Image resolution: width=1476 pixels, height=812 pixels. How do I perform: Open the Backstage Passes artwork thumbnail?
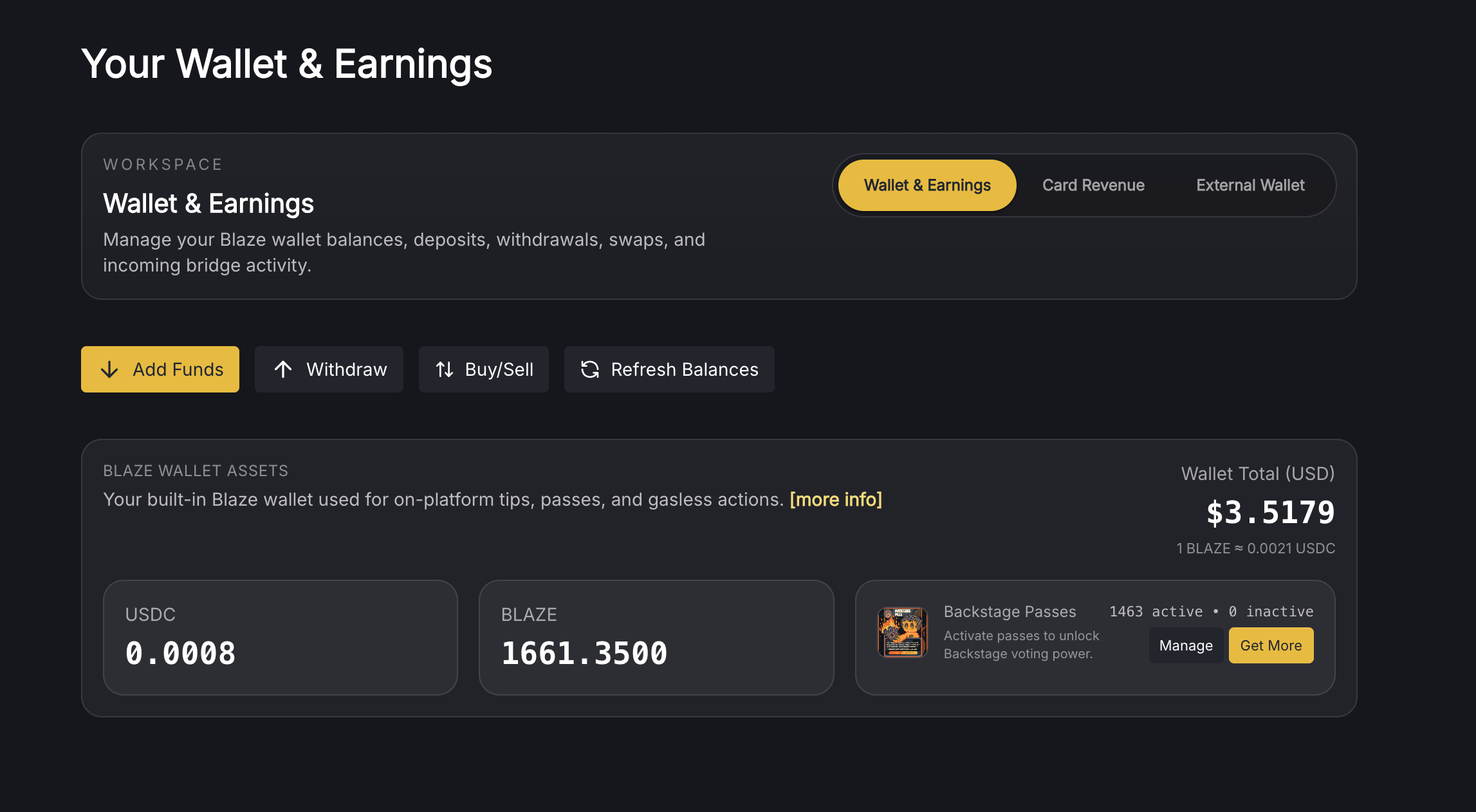(903, 632)
